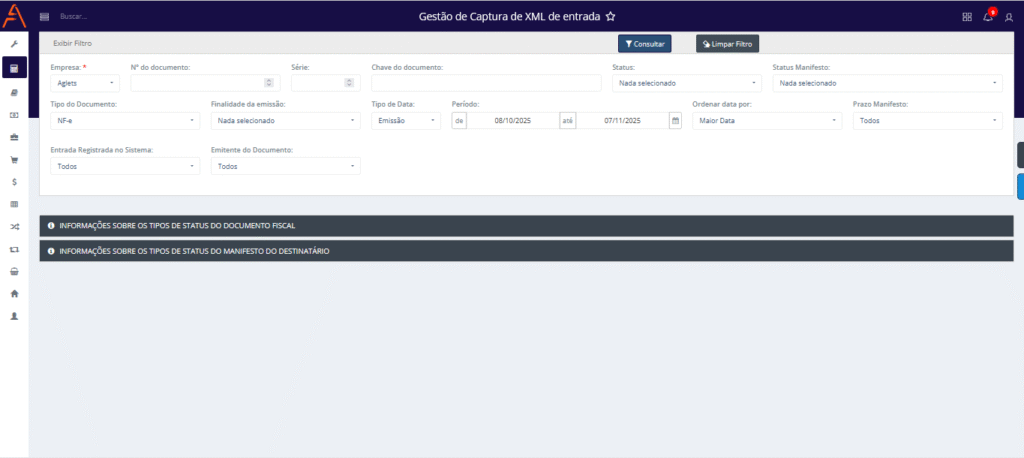This screenshot has height=458, width=1024.
Task: Click the Consultar button
Action: (644, 44)
